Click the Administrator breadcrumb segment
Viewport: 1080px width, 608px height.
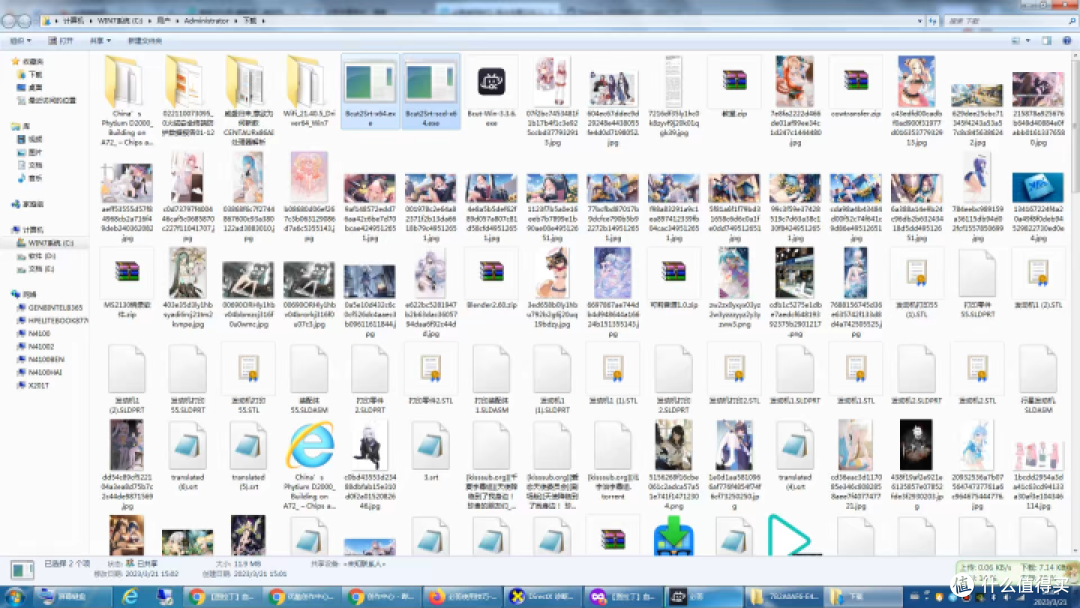206,21
